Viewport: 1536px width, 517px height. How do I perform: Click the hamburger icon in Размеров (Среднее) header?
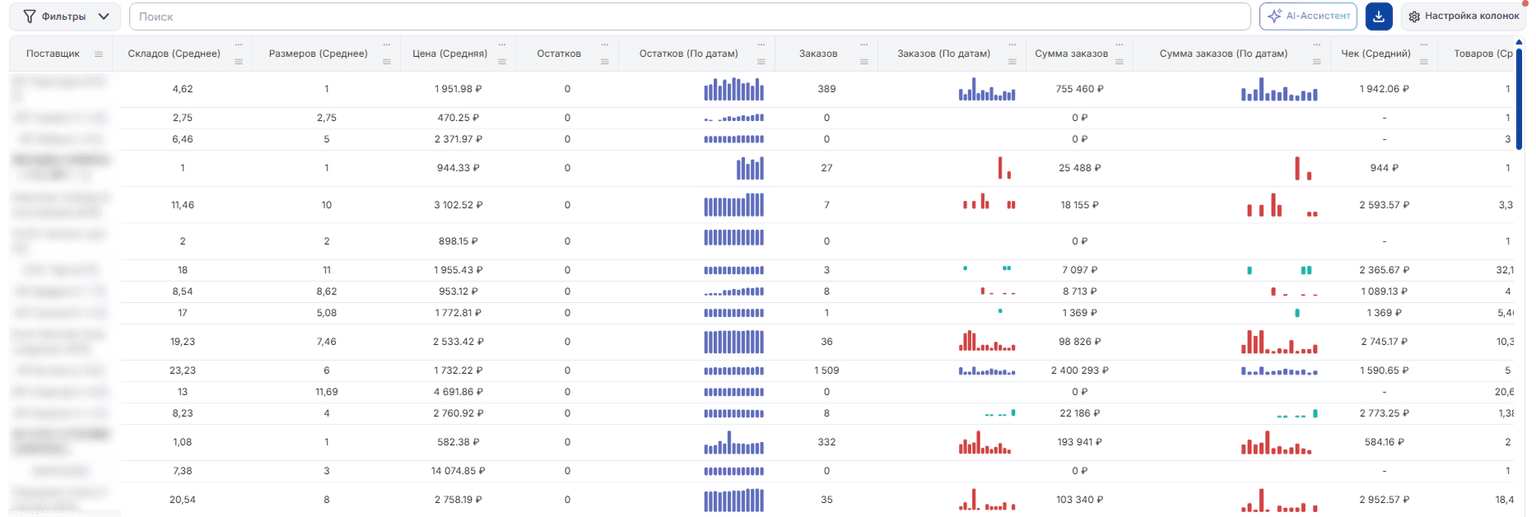(387, 61)
